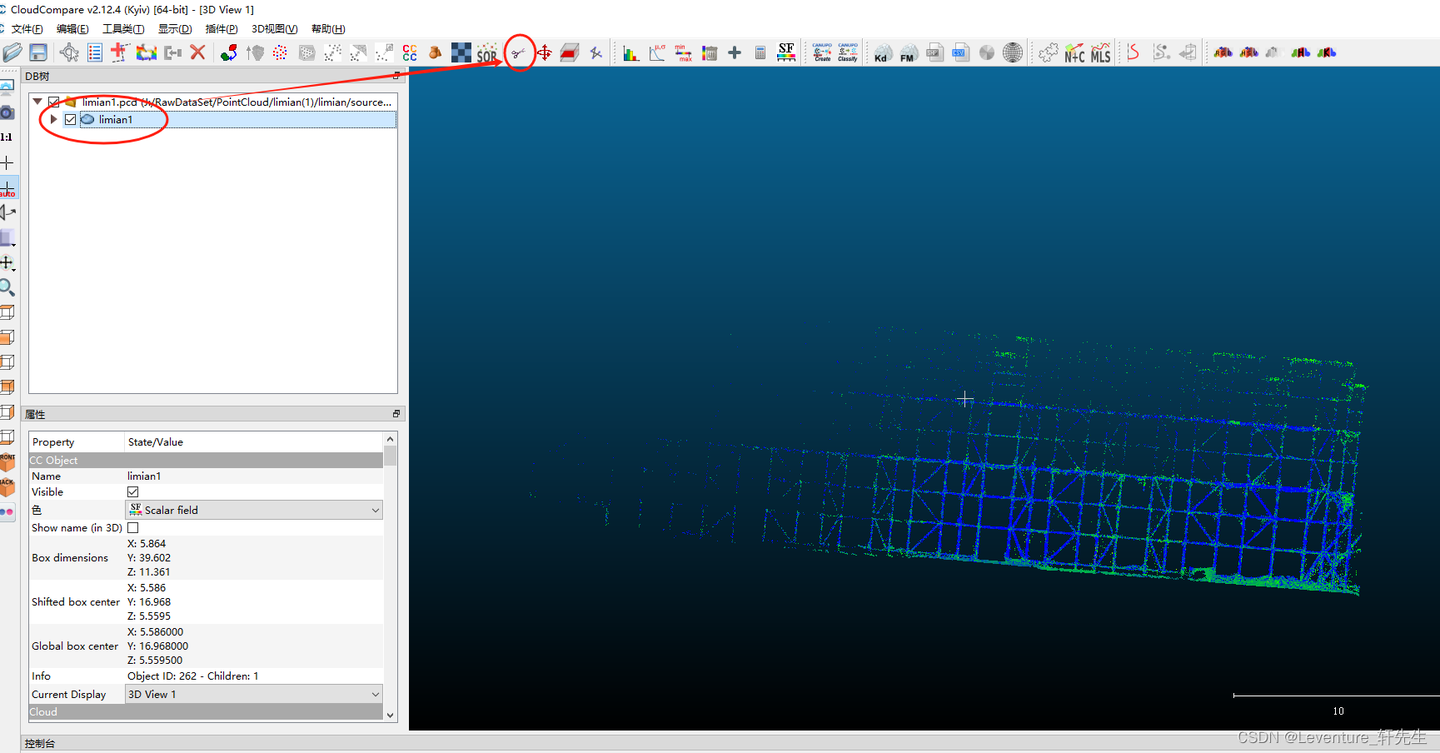Image resolution: width=1440 pixels, height=753 pixels.
Task: Run the SOR filter tool
Action: 487,53
